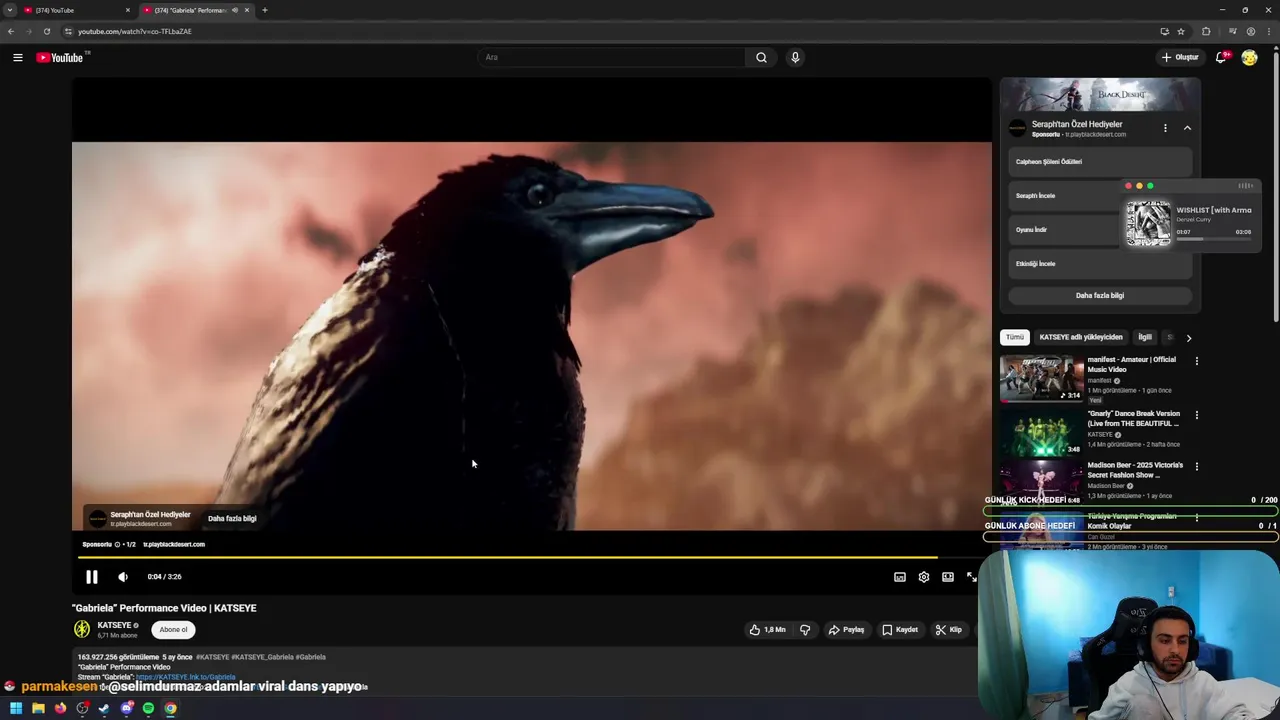Select Seraph'ı İncele ad option
The image size is (1280, 720).
(1063, 196)
